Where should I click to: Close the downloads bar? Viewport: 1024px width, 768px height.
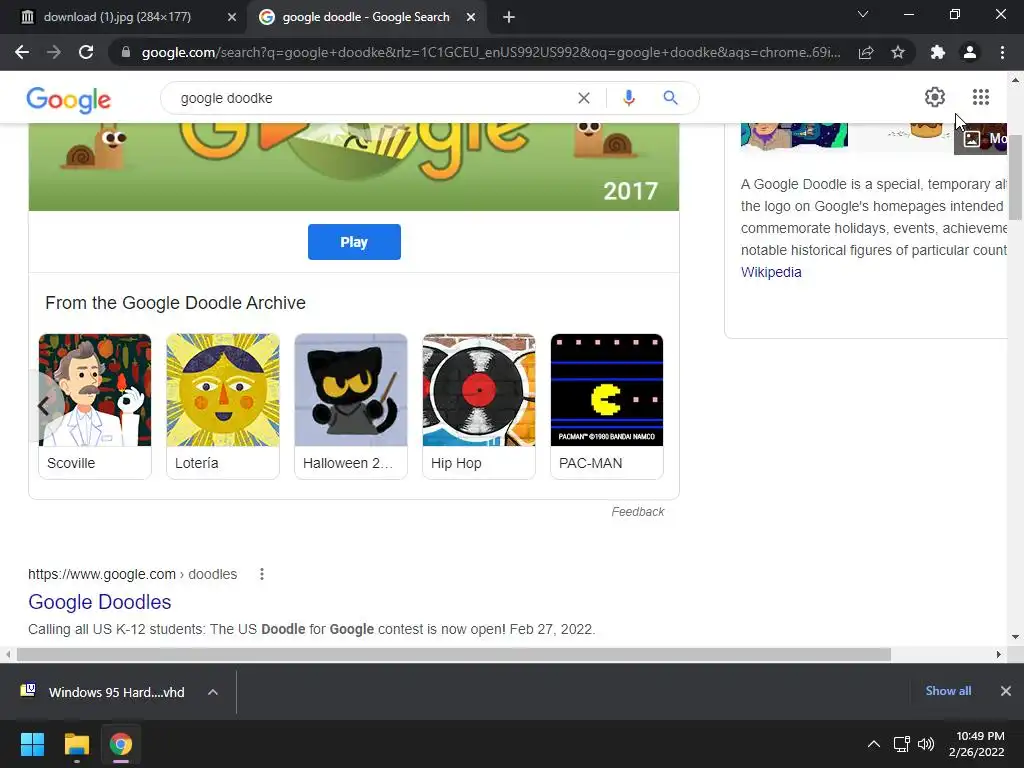click(x=1006, y=691)
